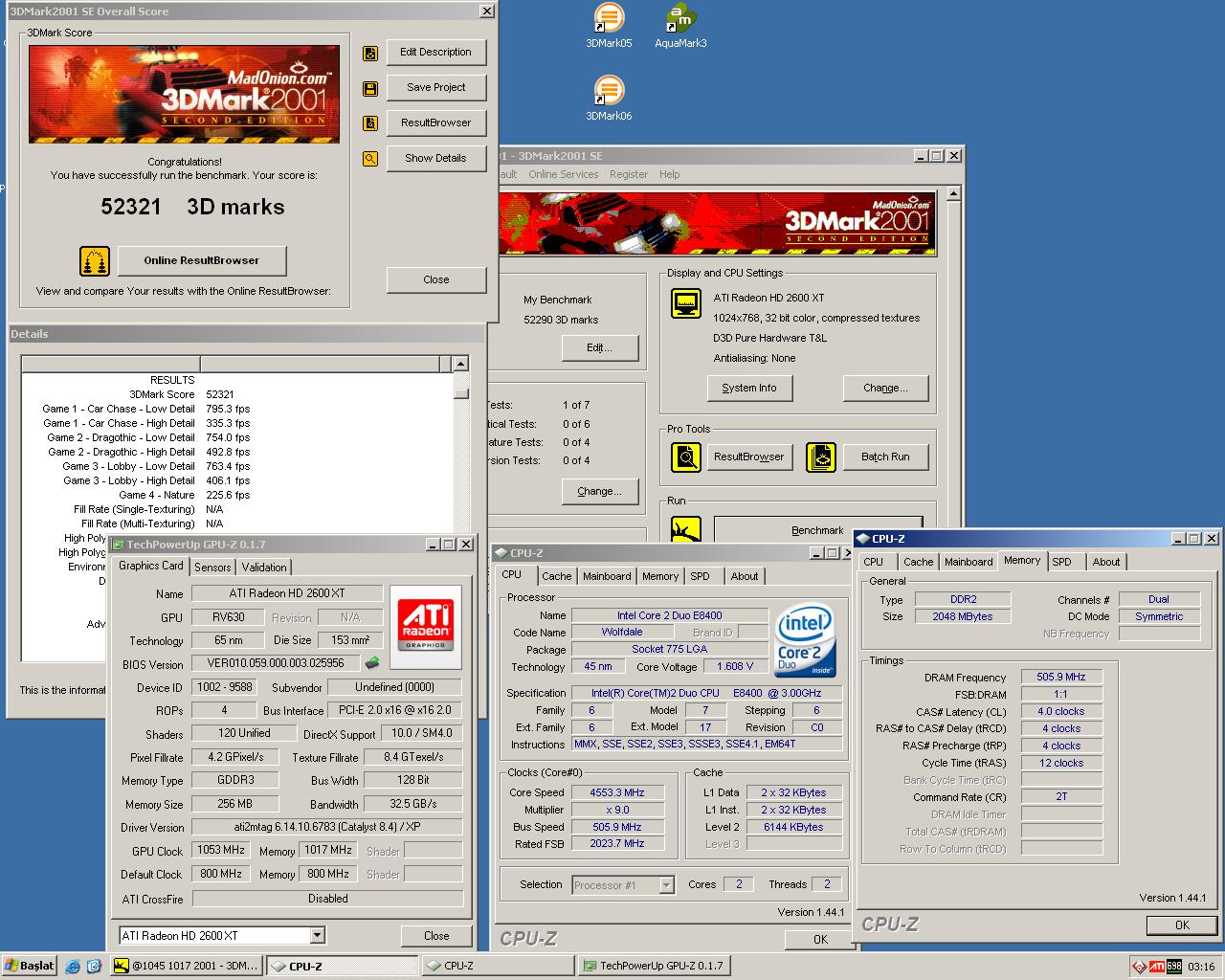Switch to Sensors tab in GPU-Z
1225x980 pixels.
click(x=212, y=568)
